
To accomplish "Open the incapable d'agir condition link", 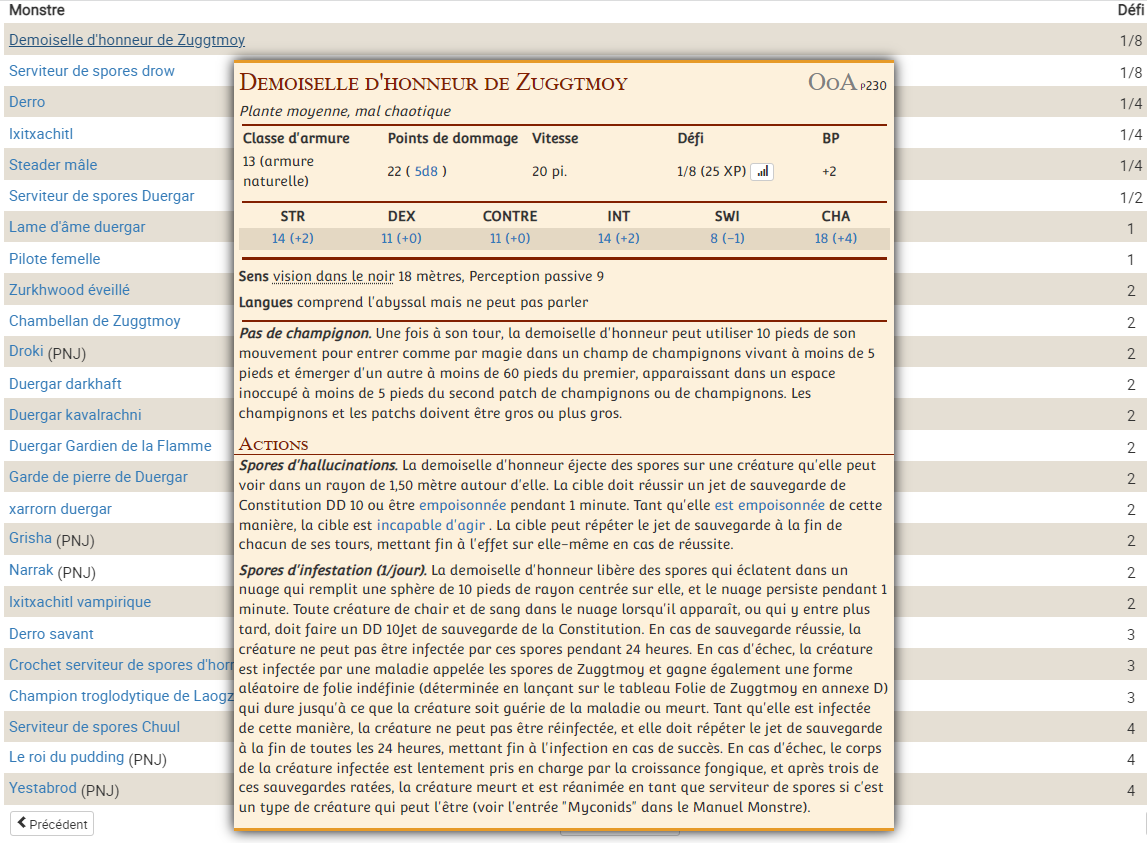I will (431, 525).
